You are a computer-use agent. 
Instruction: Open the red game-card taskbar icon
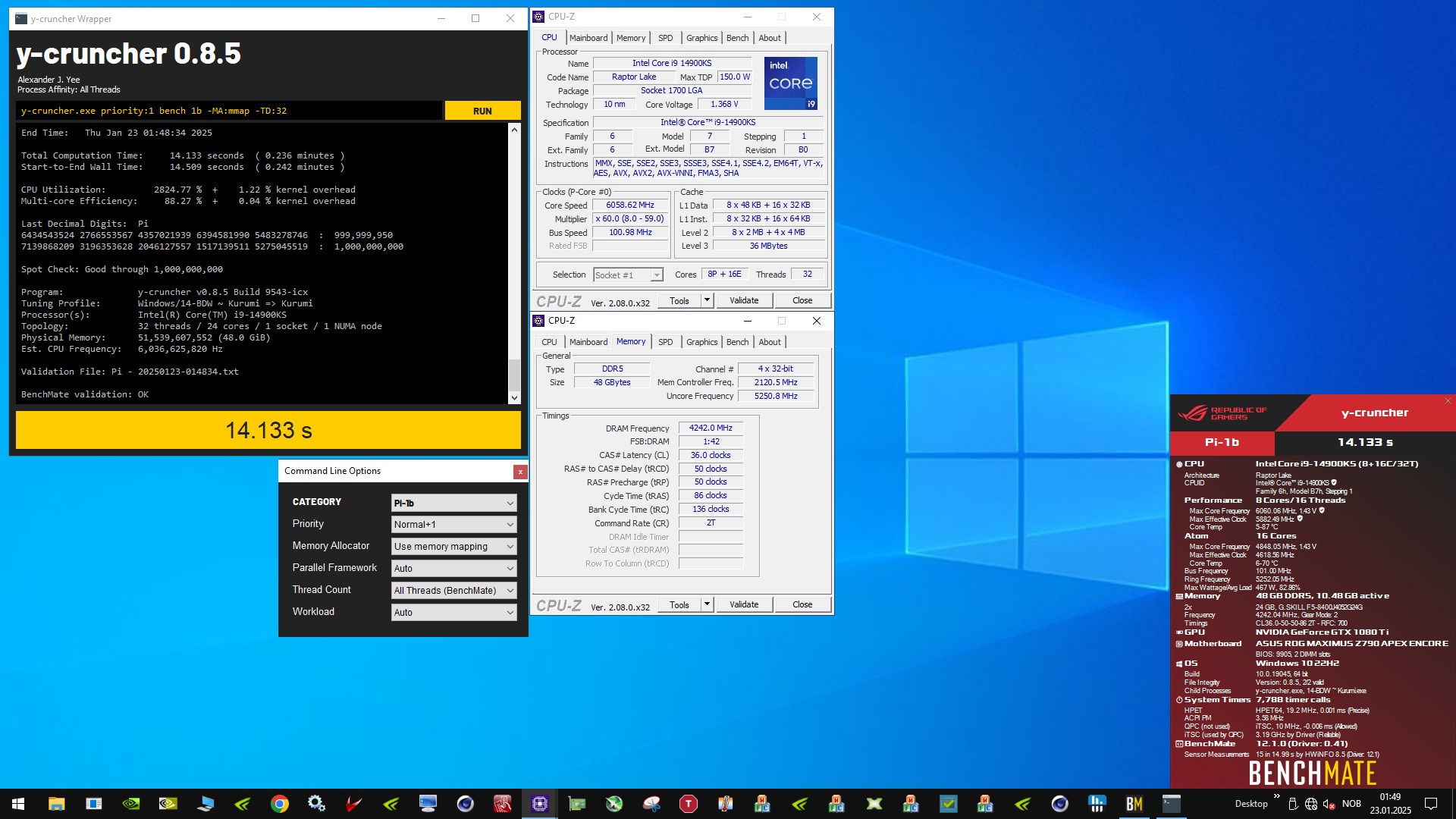(503, 804)
